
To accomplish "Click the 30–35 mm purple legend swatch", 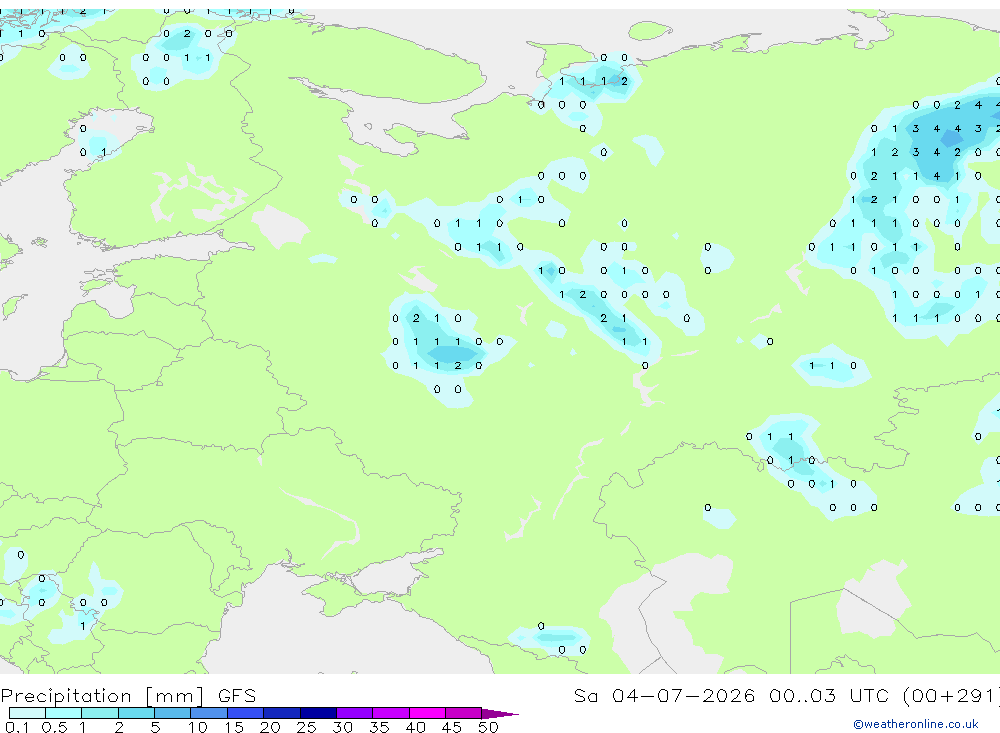I will (355, 713).
